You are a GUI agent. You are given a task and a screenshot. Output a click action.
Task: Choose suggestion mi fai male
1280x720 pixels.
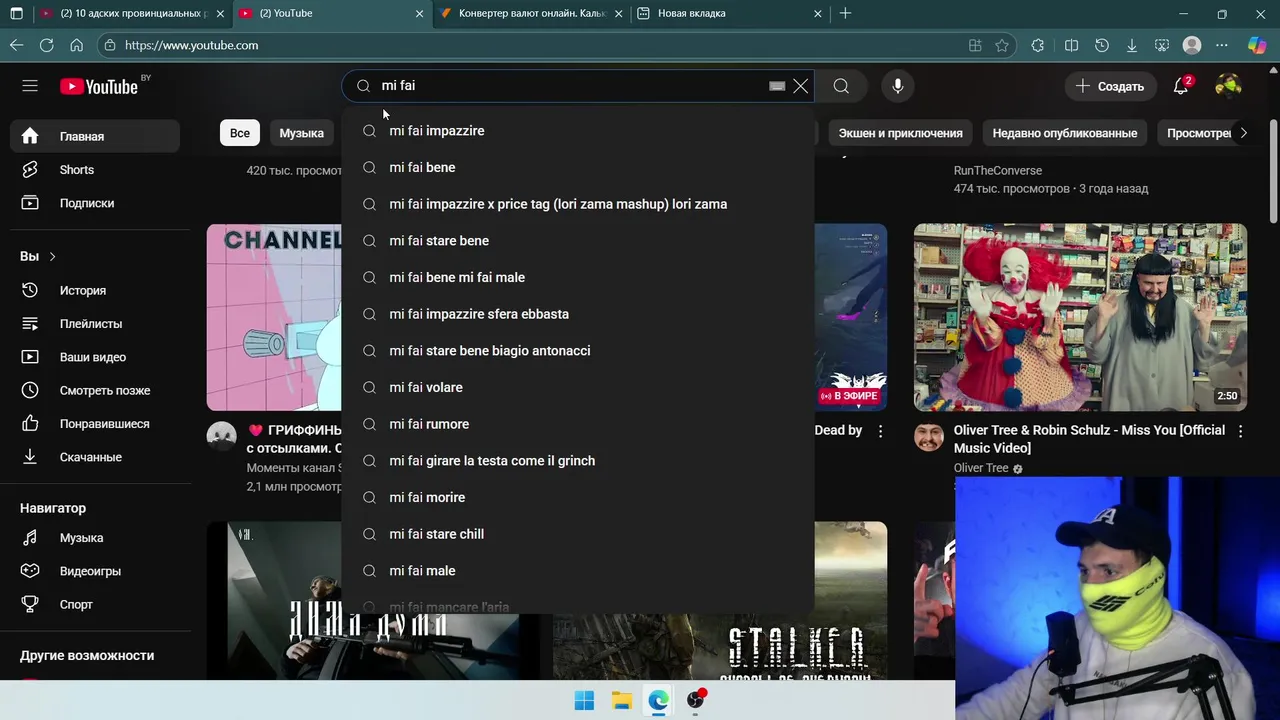578,571
